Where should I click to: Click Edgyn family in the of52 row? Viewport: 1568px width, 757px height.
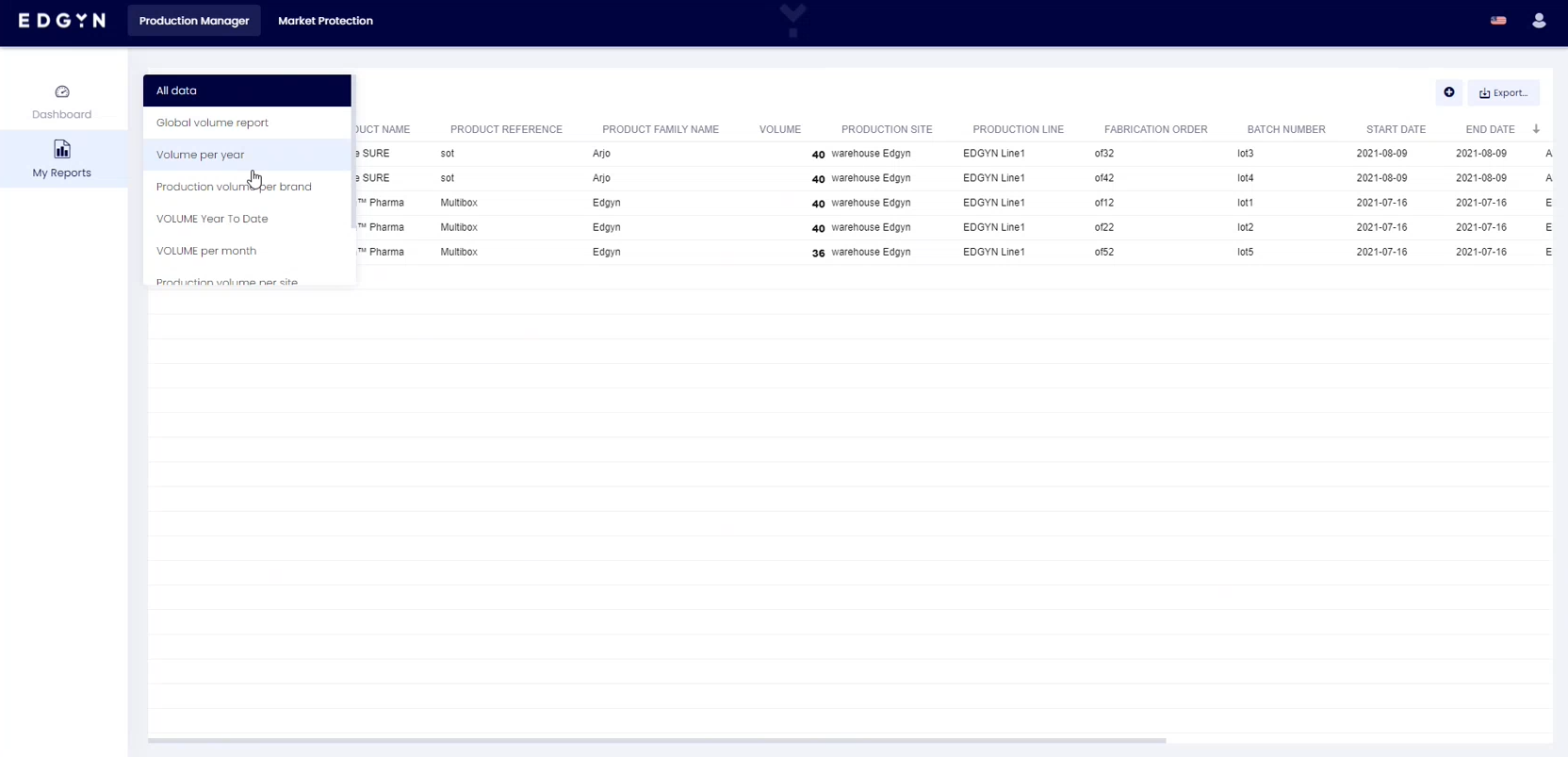tap(606, 252)
